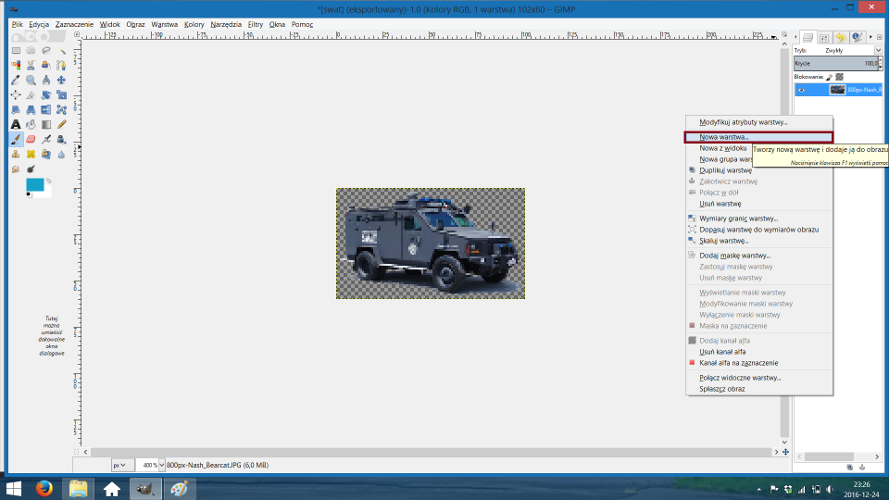Toggle lock pixels brush icon
This screenshot has height=500, width=889.
(829, 77)
